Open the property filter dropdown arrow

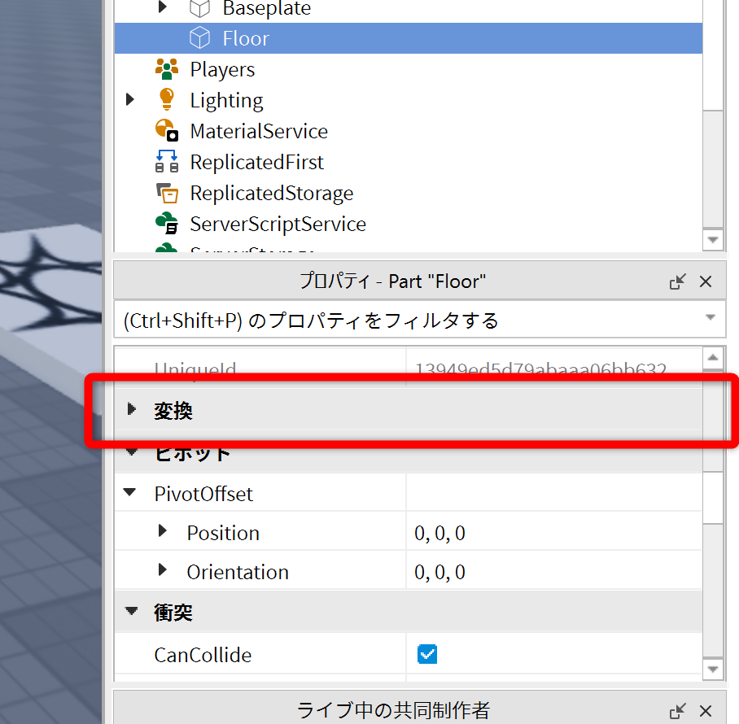[x=711, y=319]
